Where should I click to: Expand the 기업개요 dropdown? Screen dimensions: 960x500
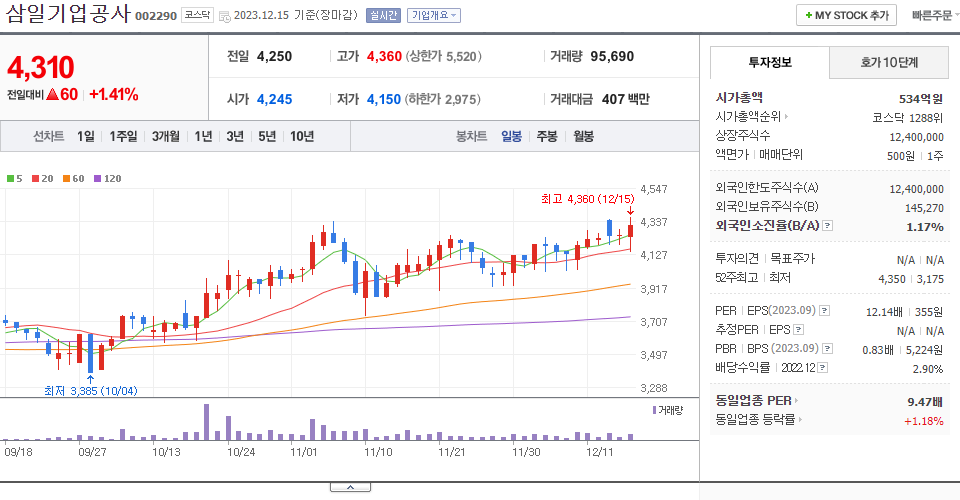point(434,15)
